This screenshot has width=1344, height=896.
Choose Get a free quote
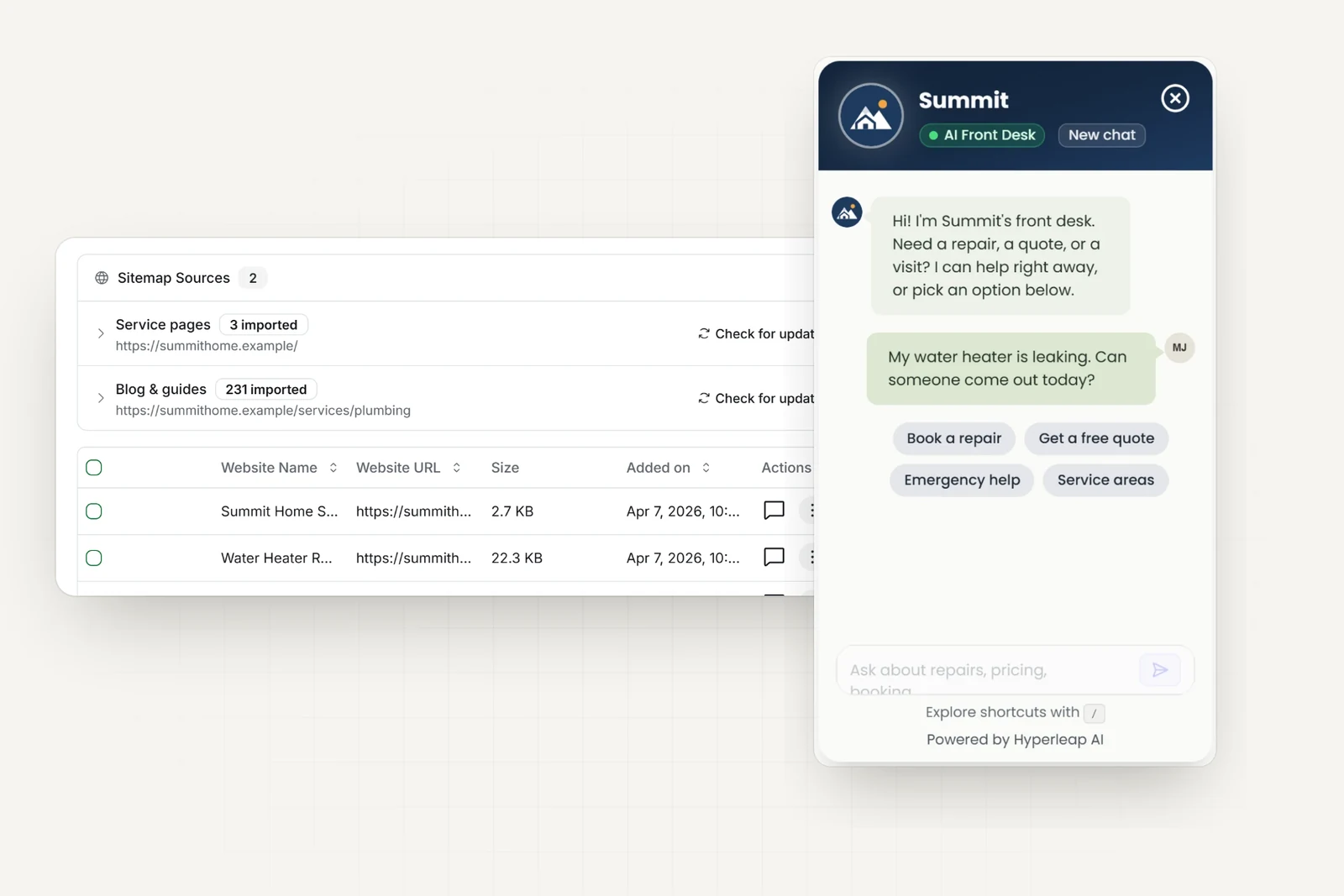(x=1096, y=438)
